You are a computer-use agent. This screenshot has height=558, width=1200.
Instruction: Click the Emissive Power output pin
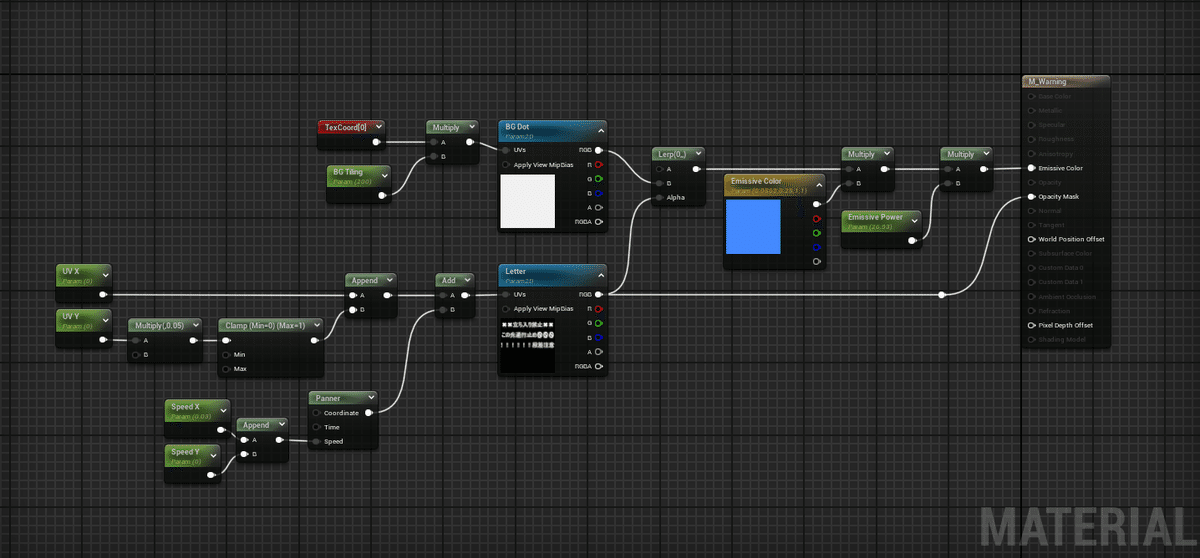(913, 241)
